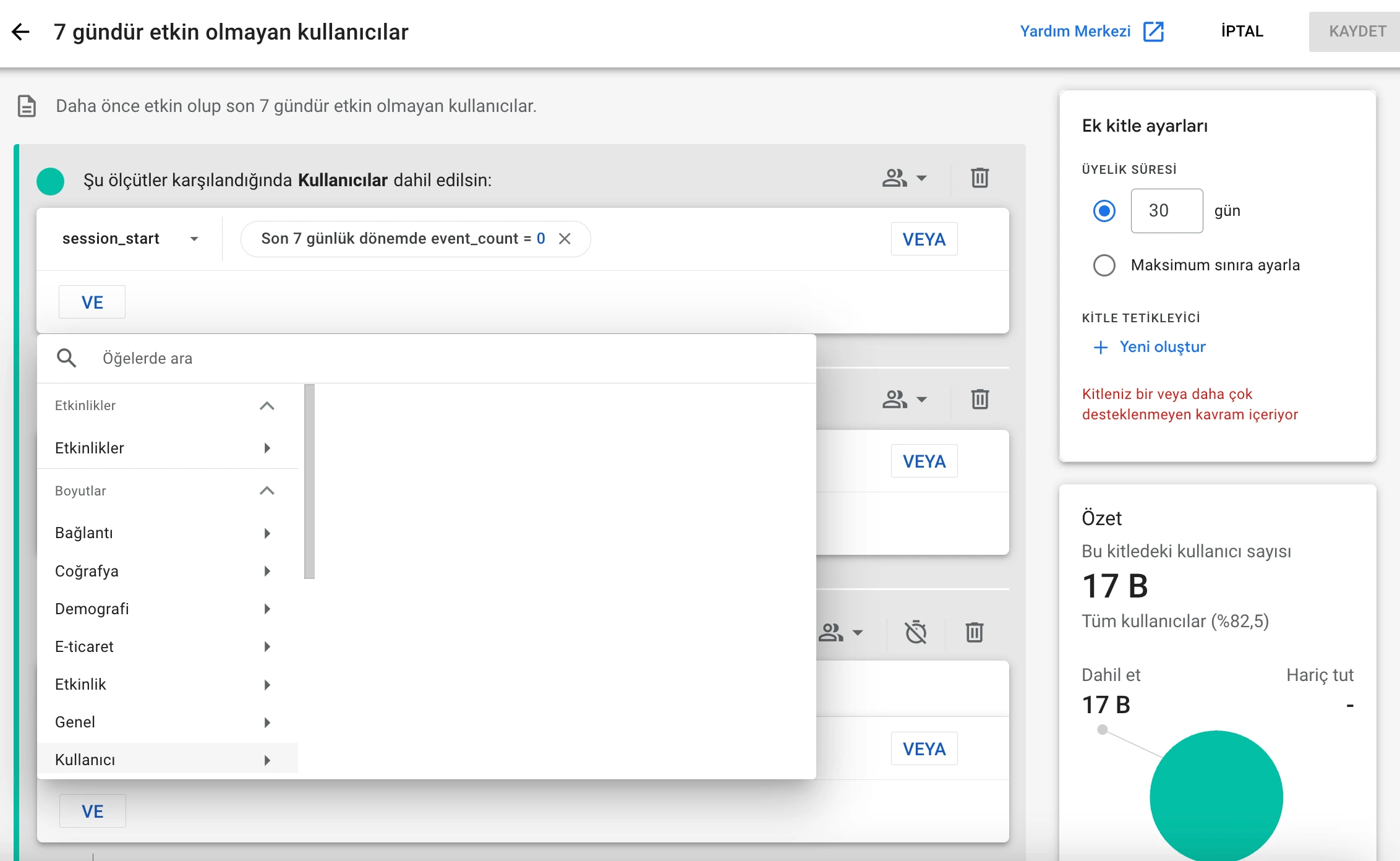Collapse the Boyutlar section
This screenshot has height=861, width=1400.
pos(267,490)
